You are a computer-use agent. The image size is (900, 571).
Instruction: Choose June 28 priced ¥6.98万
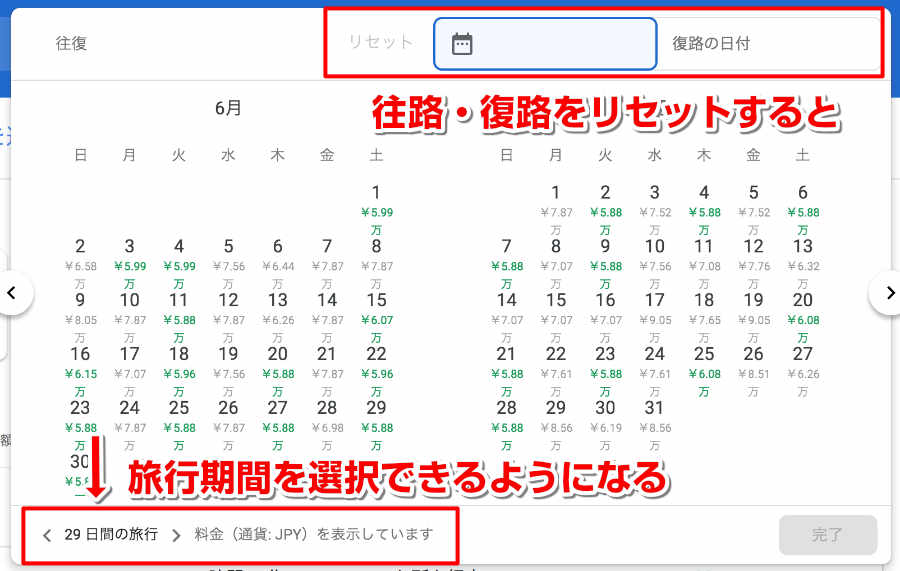coord(327,425)
